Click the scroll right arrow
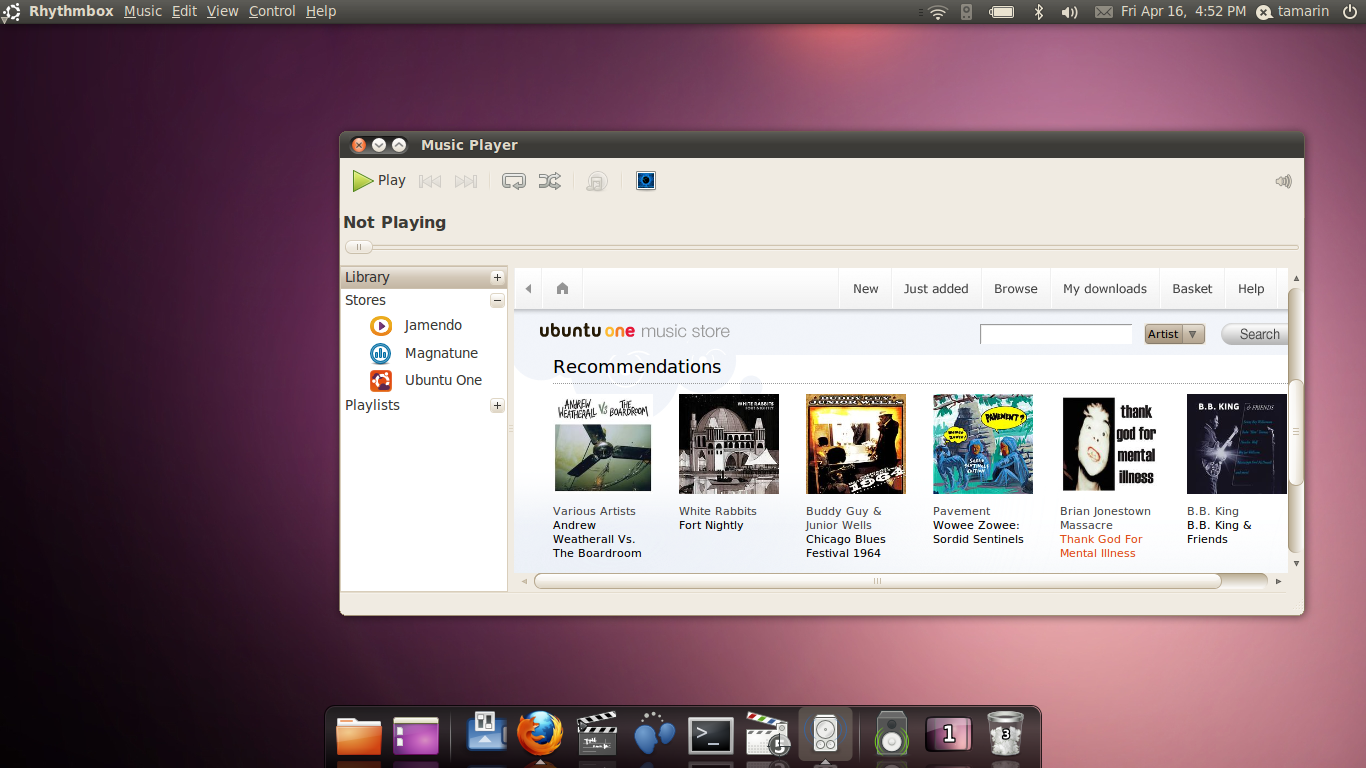 pos(1278,581)
